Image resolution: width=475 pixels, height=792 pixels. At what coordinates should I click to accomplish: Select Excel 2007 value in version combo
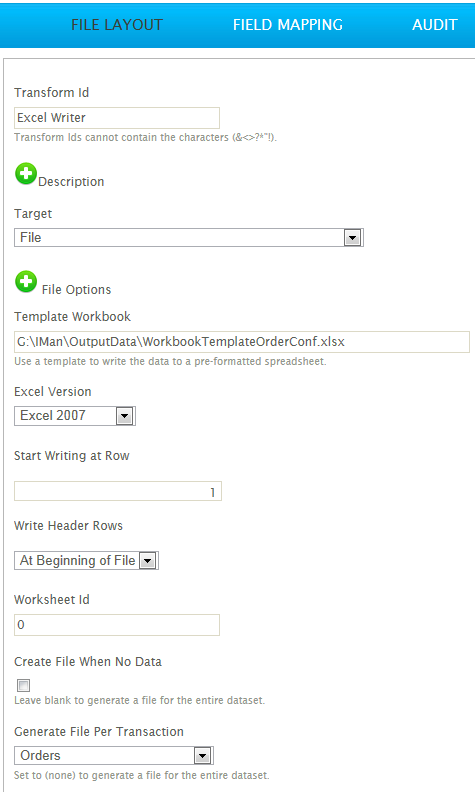click(x=53, y=416)
